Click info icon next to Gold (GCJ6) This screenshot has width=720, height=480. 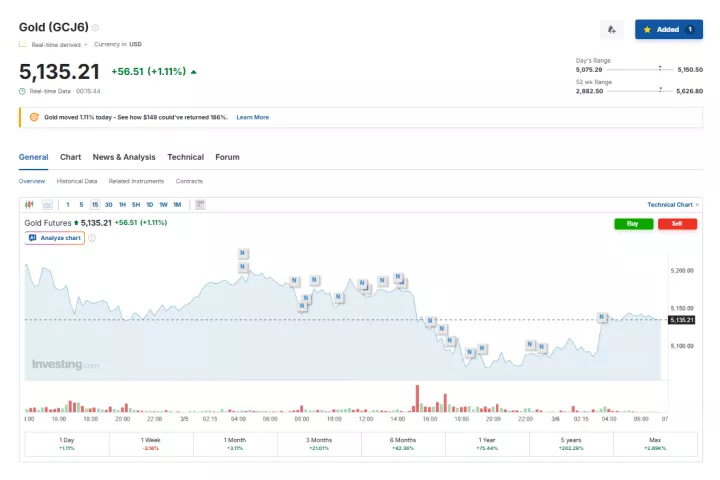click(x=96, y=27)
